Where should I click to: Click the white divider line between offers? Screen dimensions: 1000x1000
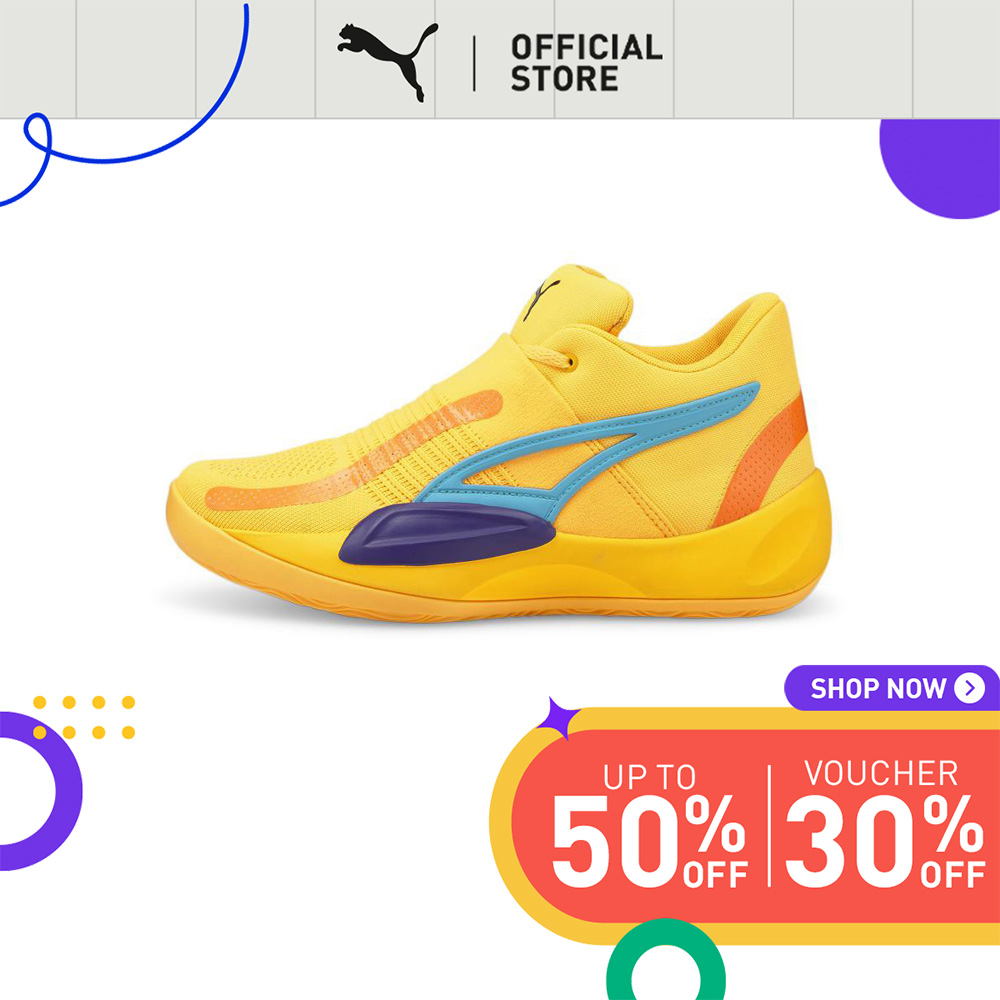[x=769, y=825]
